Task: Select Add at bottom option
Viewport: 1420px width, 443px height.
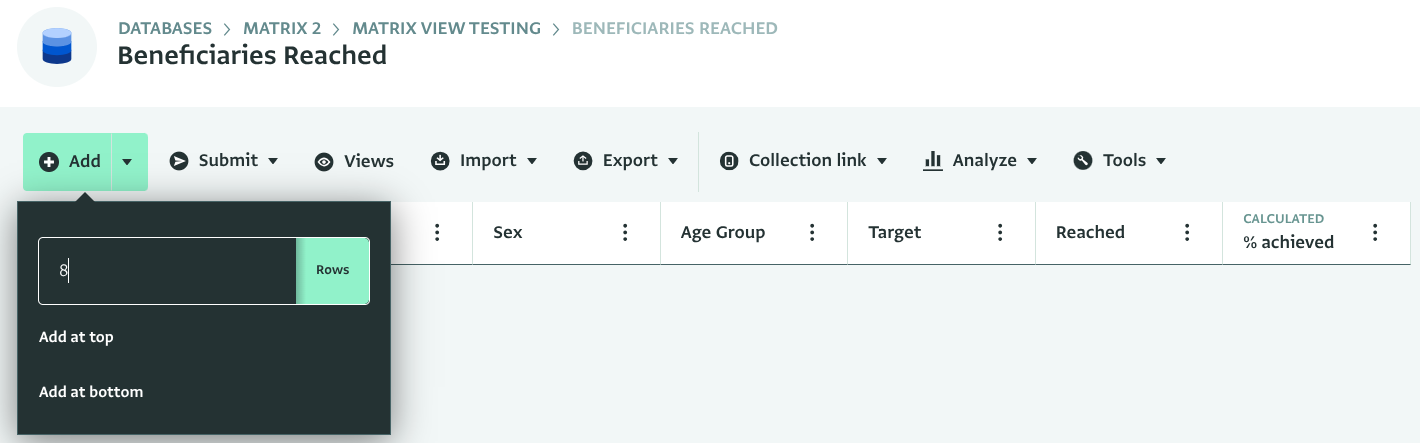Action: click(91, 392)
